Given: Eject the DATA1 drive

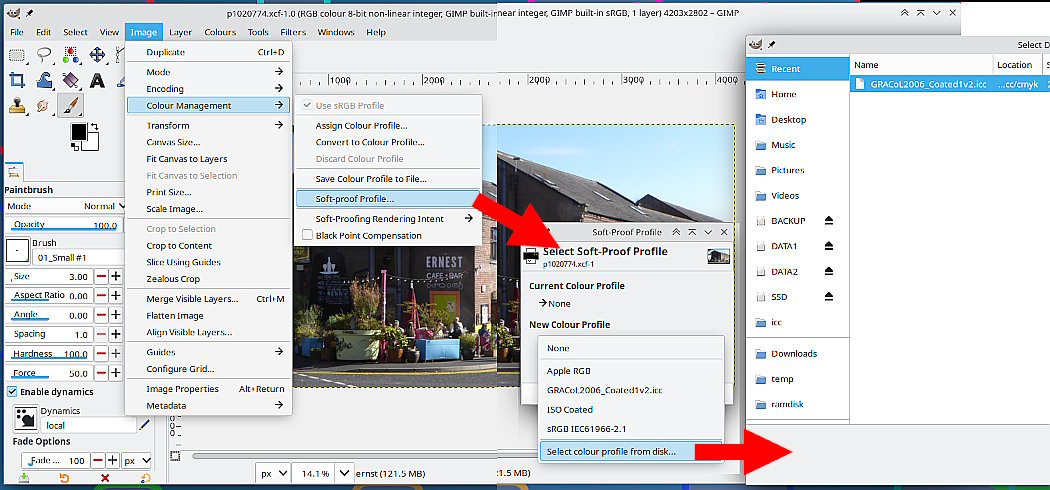Looking at the screenshot, I should pos(828,246).
